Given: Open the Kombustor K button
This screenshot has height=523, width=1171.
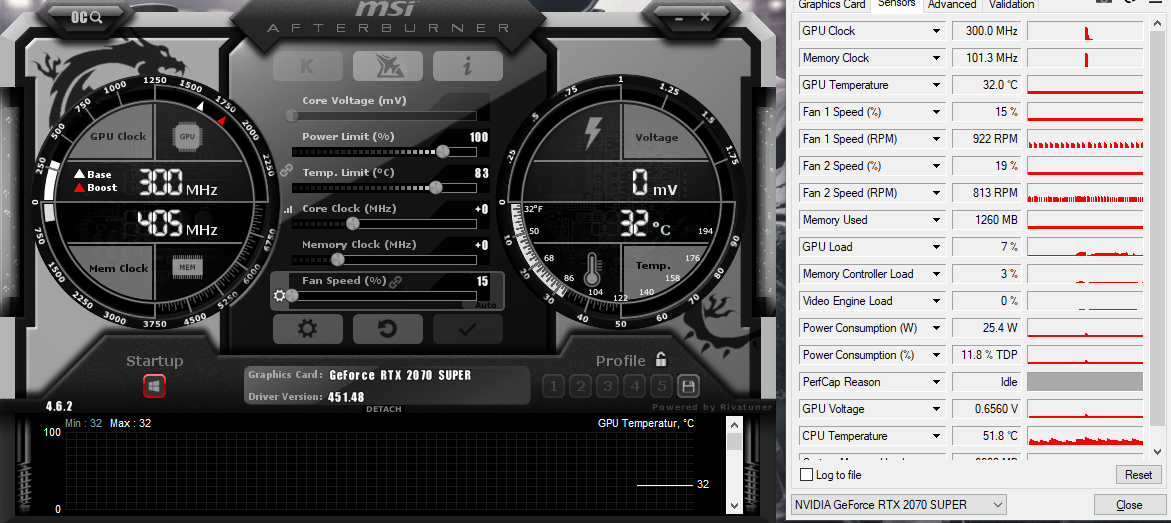Looking at the screenshot, I should click(x=308, y=66).
